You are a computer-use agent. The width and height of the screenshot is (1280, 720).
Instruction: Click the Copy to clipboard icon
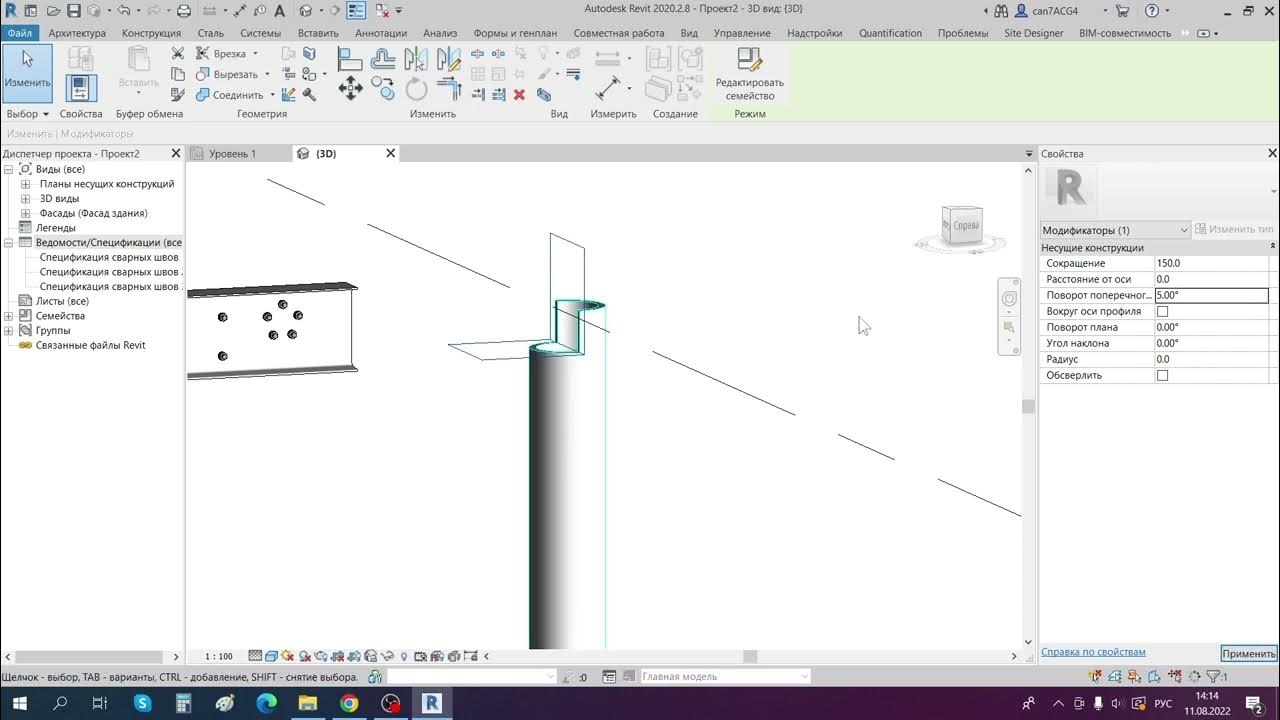coord(178,74)
